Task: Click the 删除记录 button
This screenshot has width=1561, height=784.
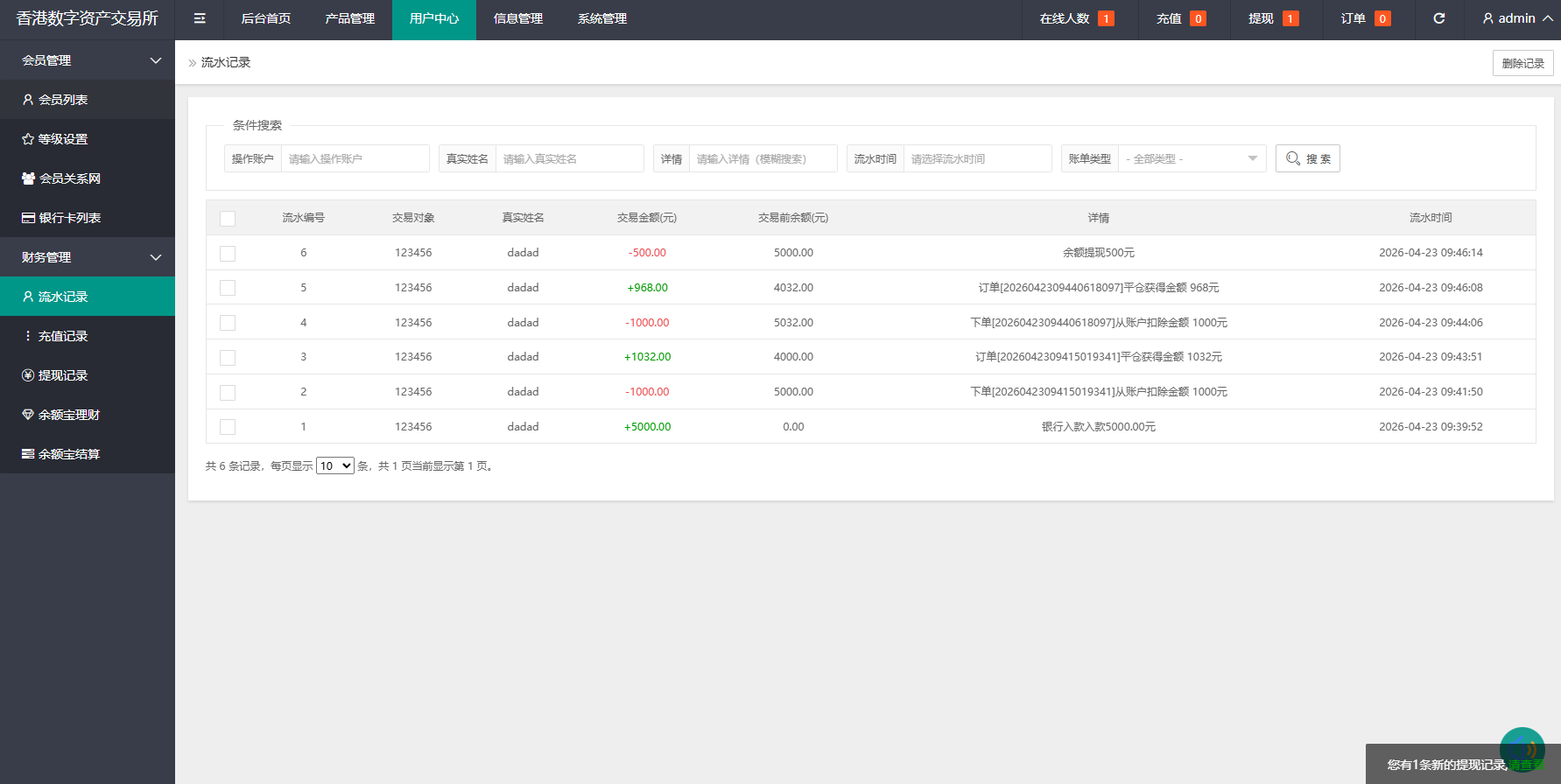Action: tap(1522, 63)
